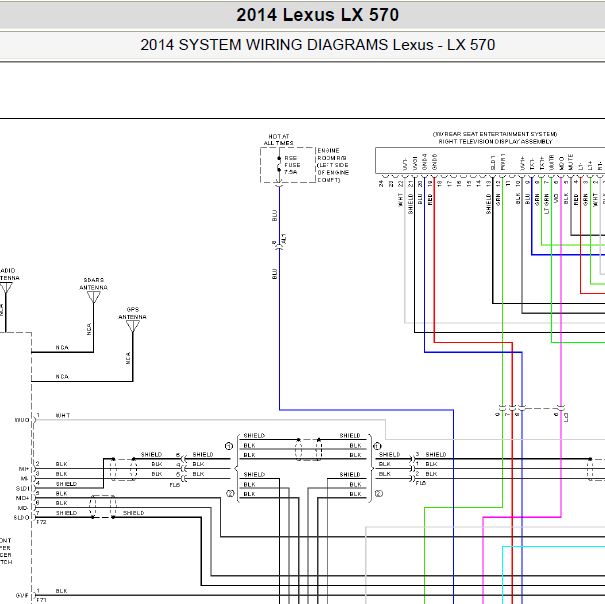Image resolution: width=605 pixels, height=604 pixels.
Task: Click the "WHT" label beside WUO pin 1
Action: click(x=63, y=416)
